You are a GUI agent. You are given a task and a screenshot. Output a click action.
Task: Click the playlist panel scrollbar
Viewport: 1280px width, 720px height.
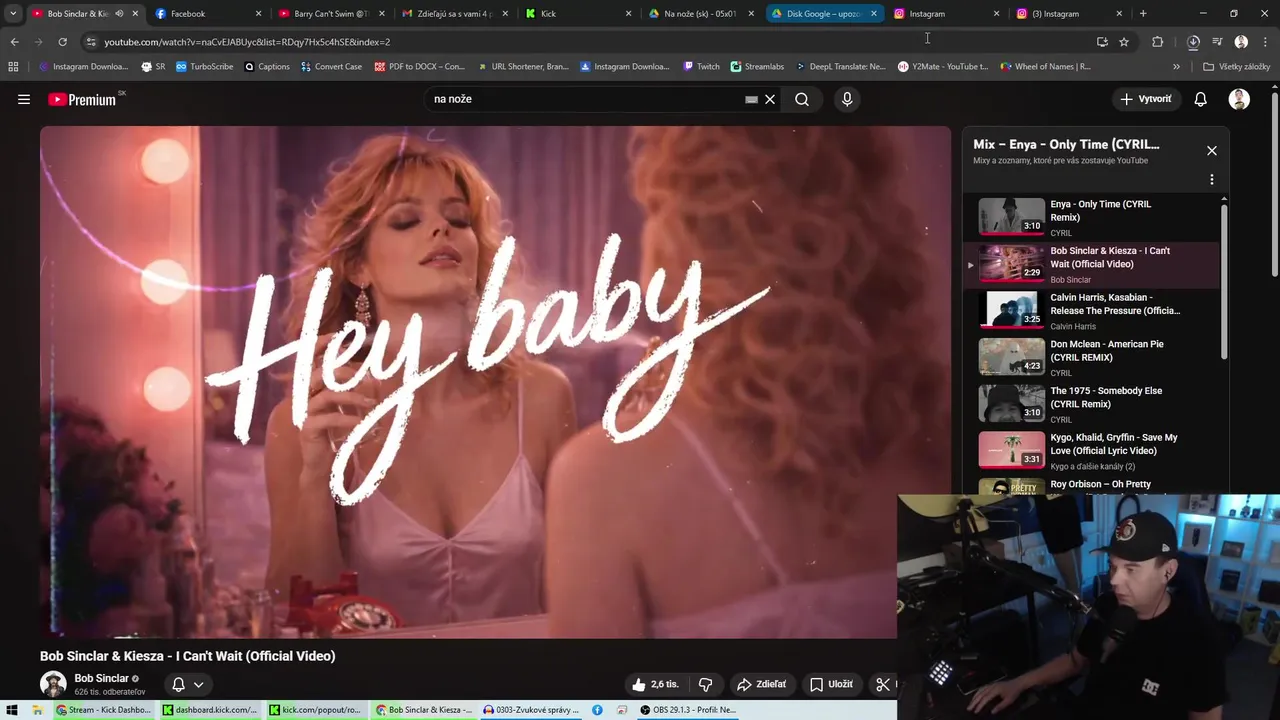click(1223, 280)
